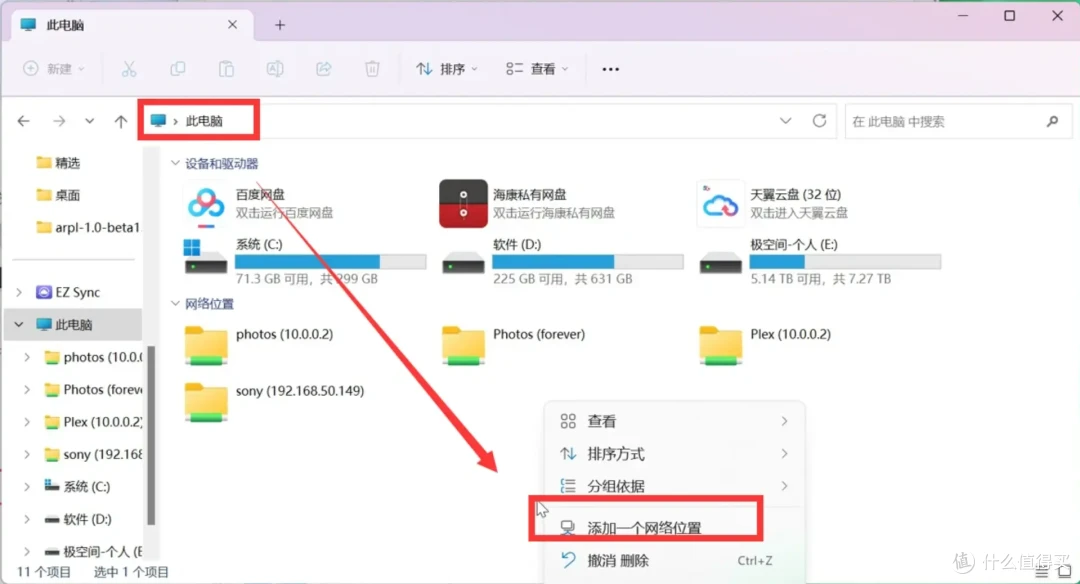Open new tab with plus button

point(280,25)
